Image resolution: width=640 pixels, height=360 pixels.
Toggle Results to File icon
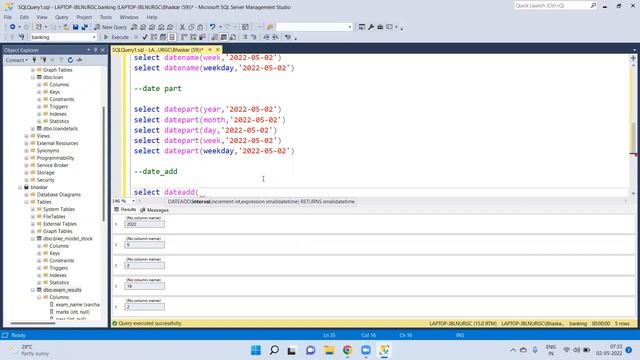click(233, 37)
